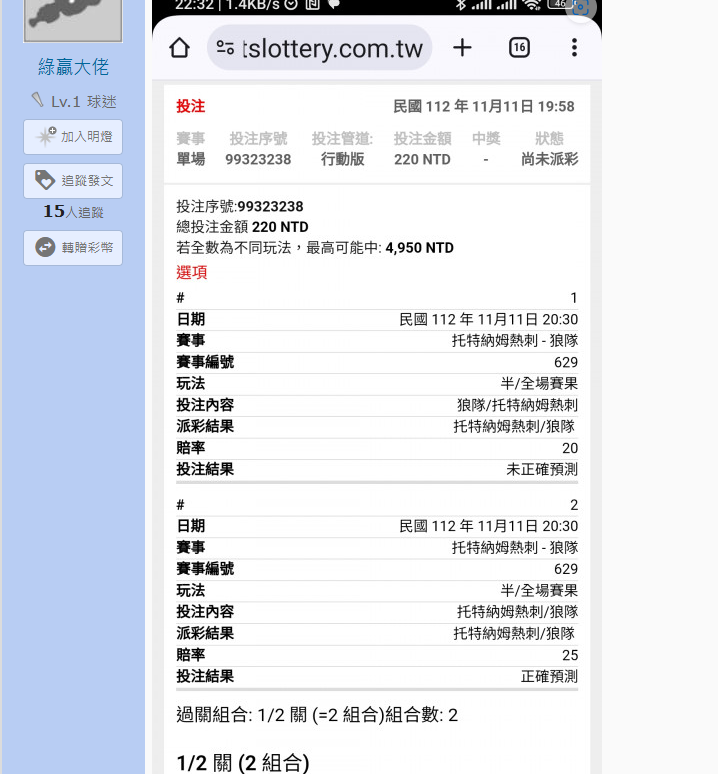Click the 220 NTD bet amount in header
Image resolution: width=718 pixels, height=774 pixels.
tap(422, 159)
